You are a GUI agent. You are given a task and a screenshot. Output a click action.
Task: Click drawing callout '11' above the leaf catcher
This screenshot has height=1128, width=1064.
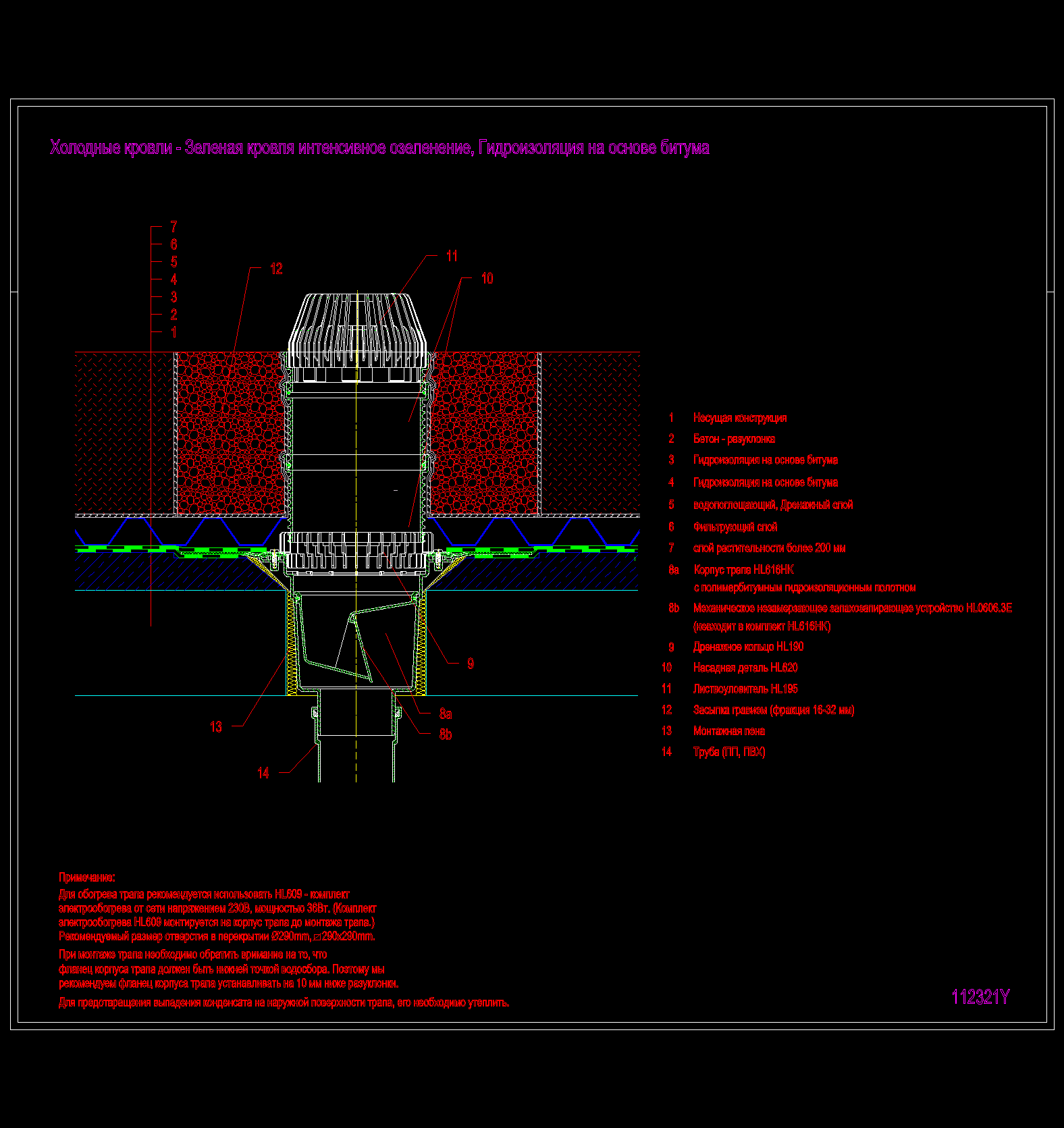click(x=452, y=256)
